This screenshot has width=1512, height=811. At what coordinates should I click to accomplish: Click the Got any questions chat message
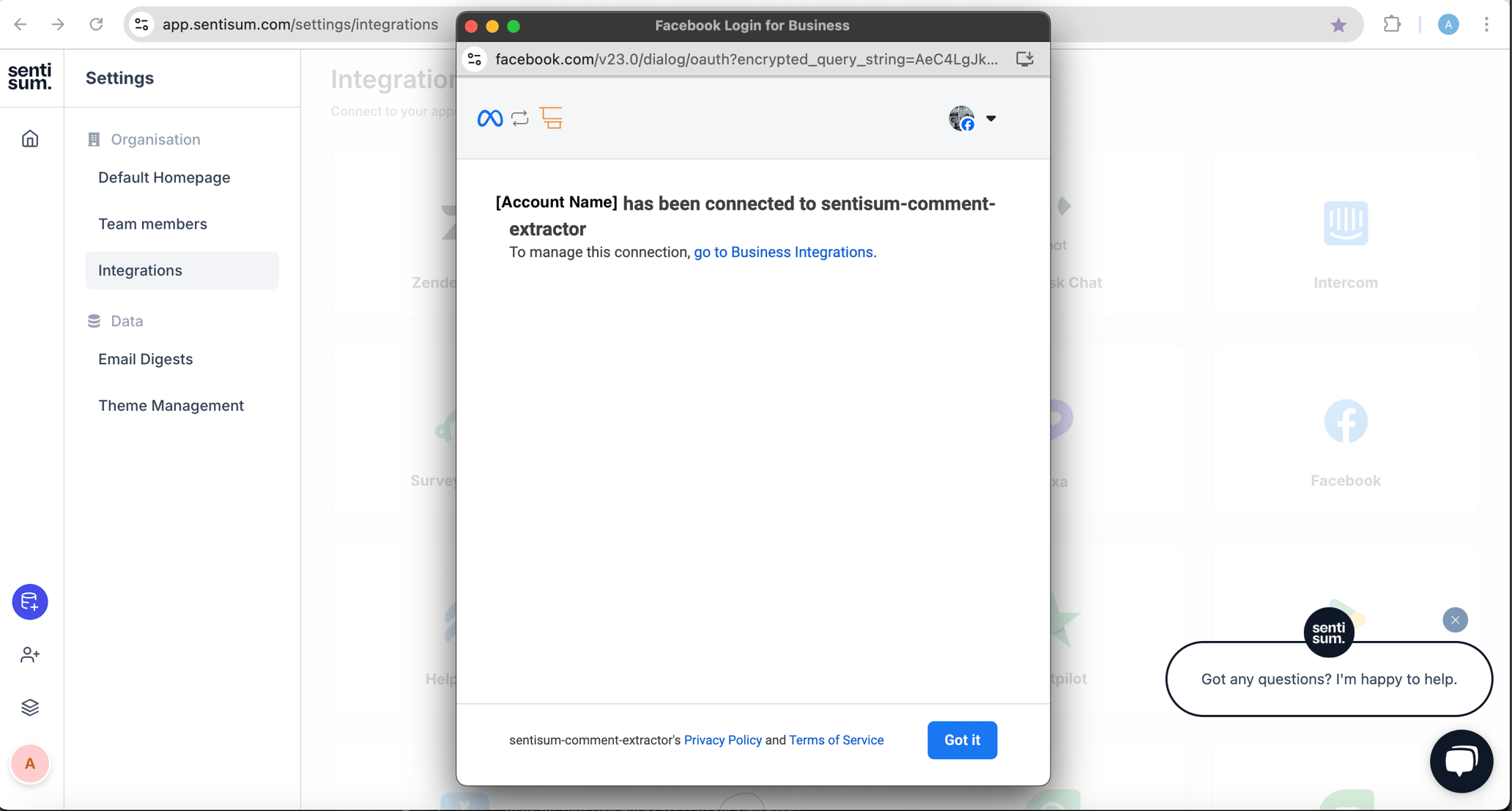tap(1329, 679)
